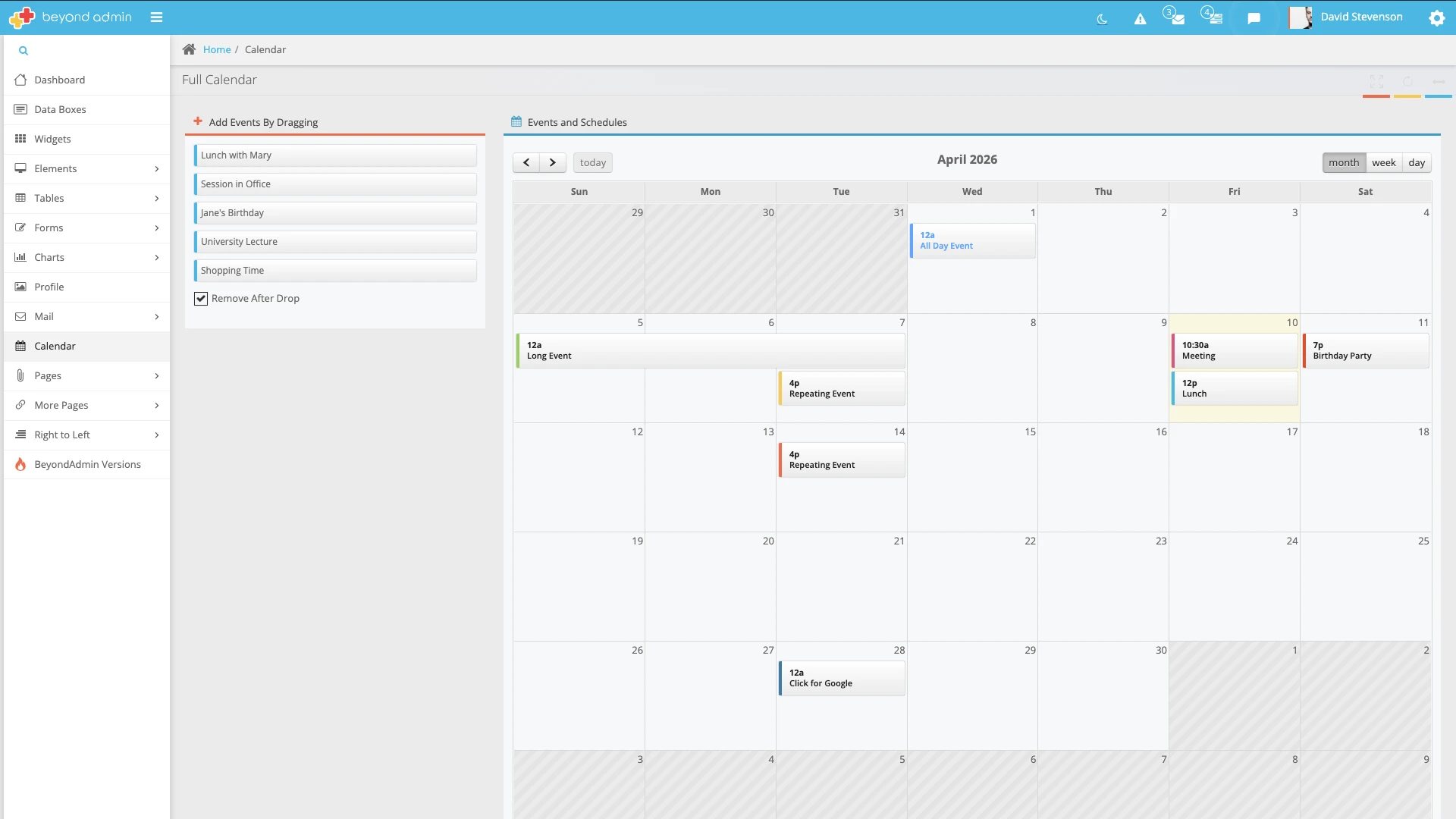
Task: Expand the Forms submenu chevron
Action: point(157,228)
